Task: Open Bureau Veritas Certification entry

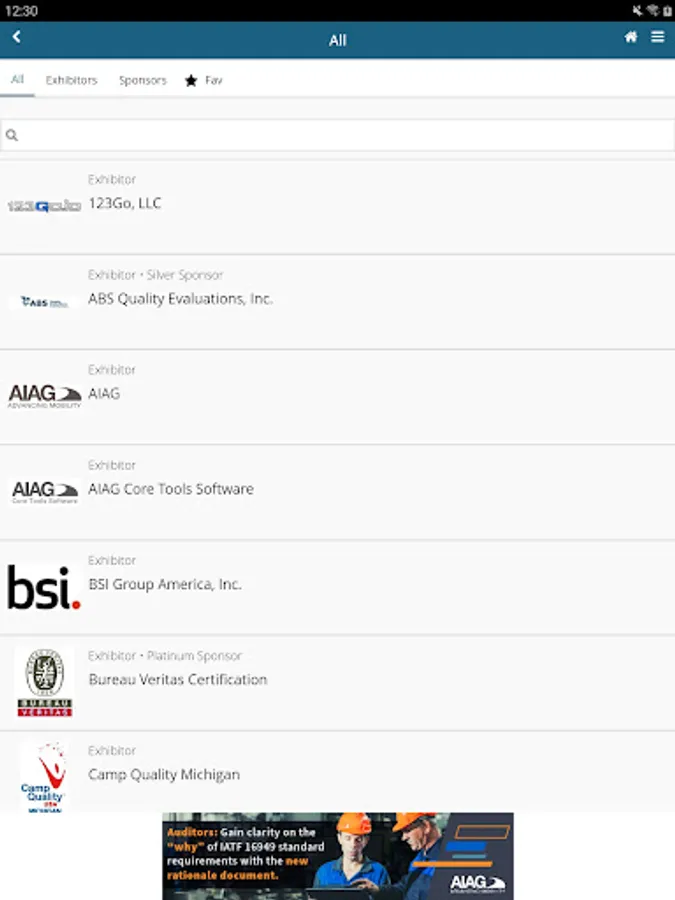Action: pyautogui.click(x=338, y=683)
